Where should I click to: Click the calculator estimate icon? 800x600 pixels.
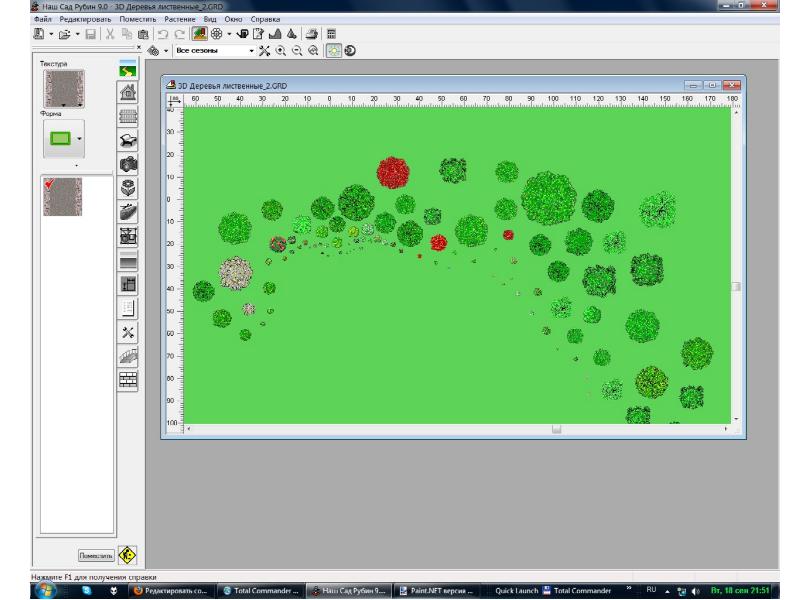pyautogui.click(x=331, y=34)
